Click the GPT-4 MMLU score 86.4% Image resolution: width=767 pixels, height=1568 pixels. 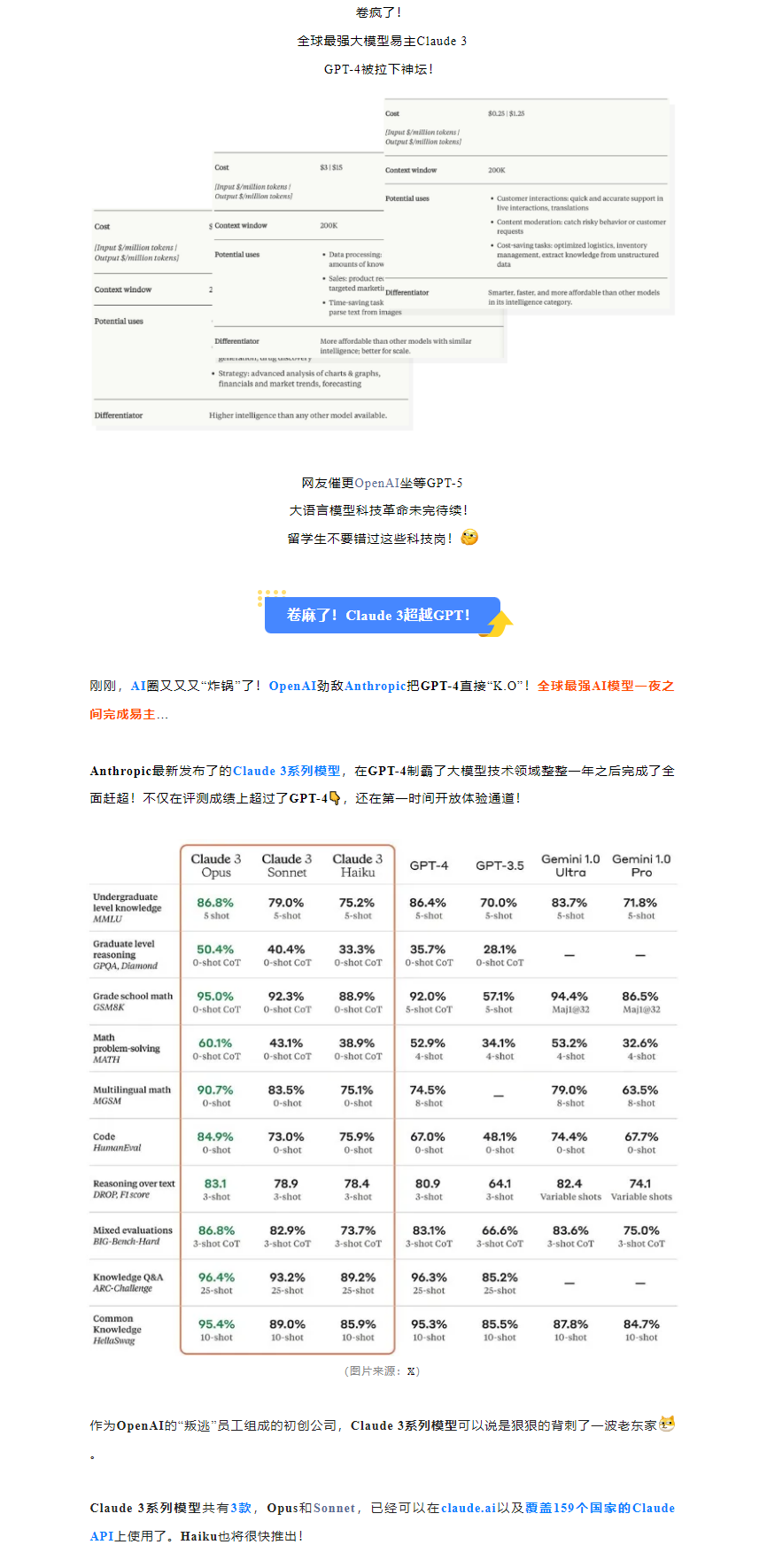429,902
